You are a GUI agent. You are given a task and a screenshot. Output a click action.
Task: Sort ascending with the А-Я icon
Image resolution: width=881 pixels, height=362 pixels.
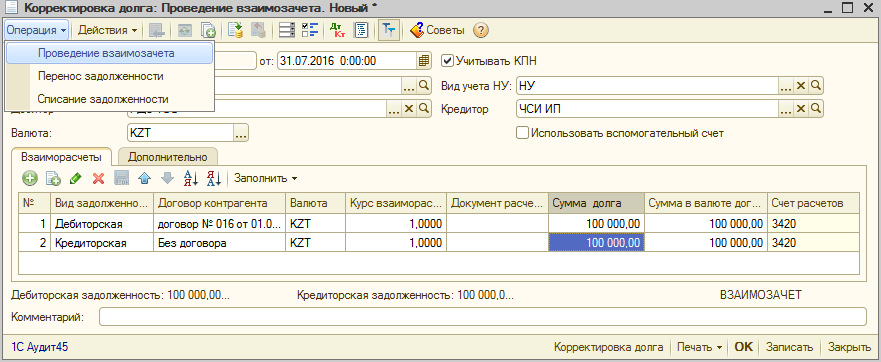(191, 179)
